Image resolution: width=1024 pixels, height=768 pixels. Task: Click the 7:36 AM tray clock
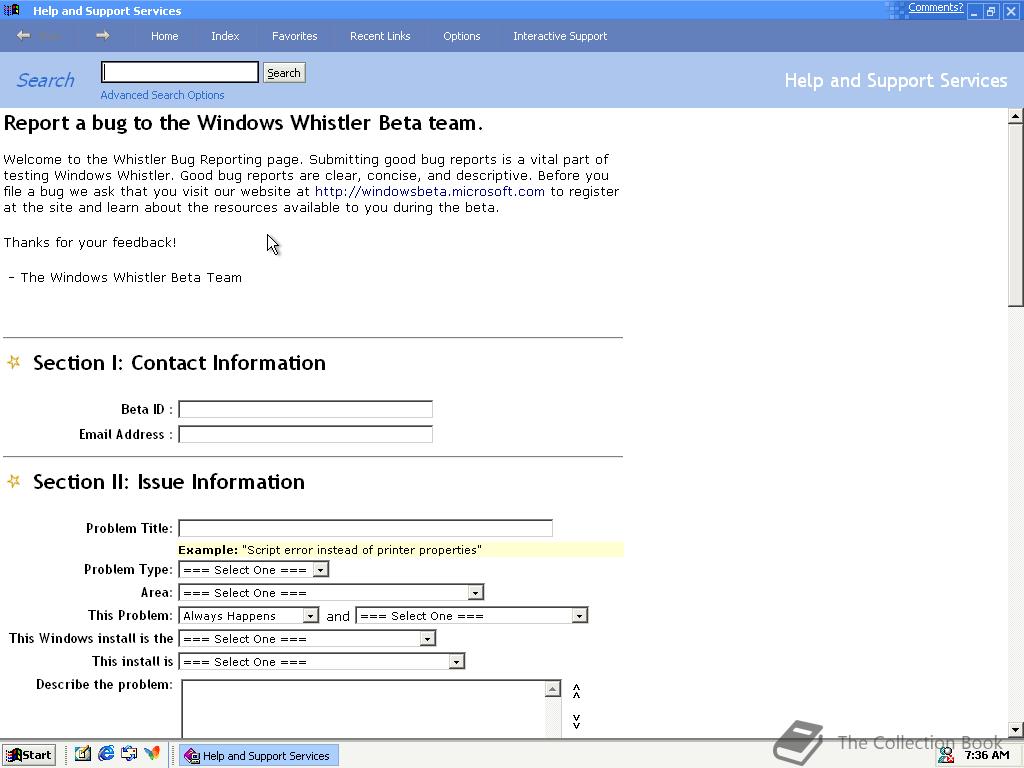987,755
